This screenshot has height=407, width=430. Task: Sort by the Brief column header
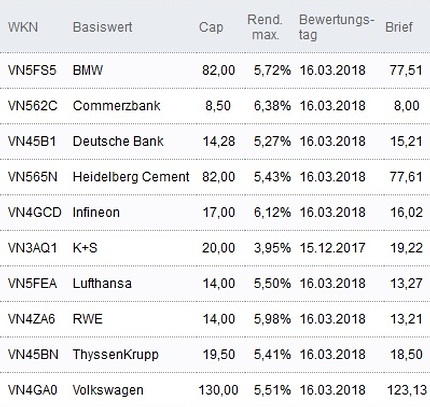399,27
